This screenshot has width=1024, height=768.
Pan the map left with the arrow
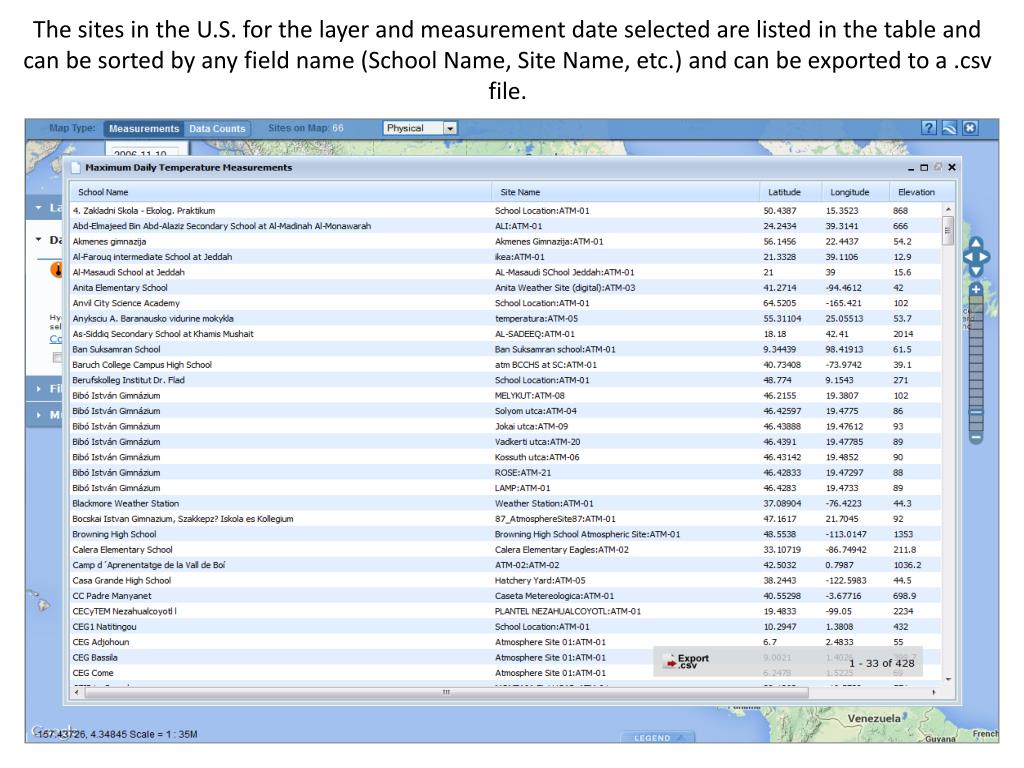pyautogui.click(x=968, y=257)
